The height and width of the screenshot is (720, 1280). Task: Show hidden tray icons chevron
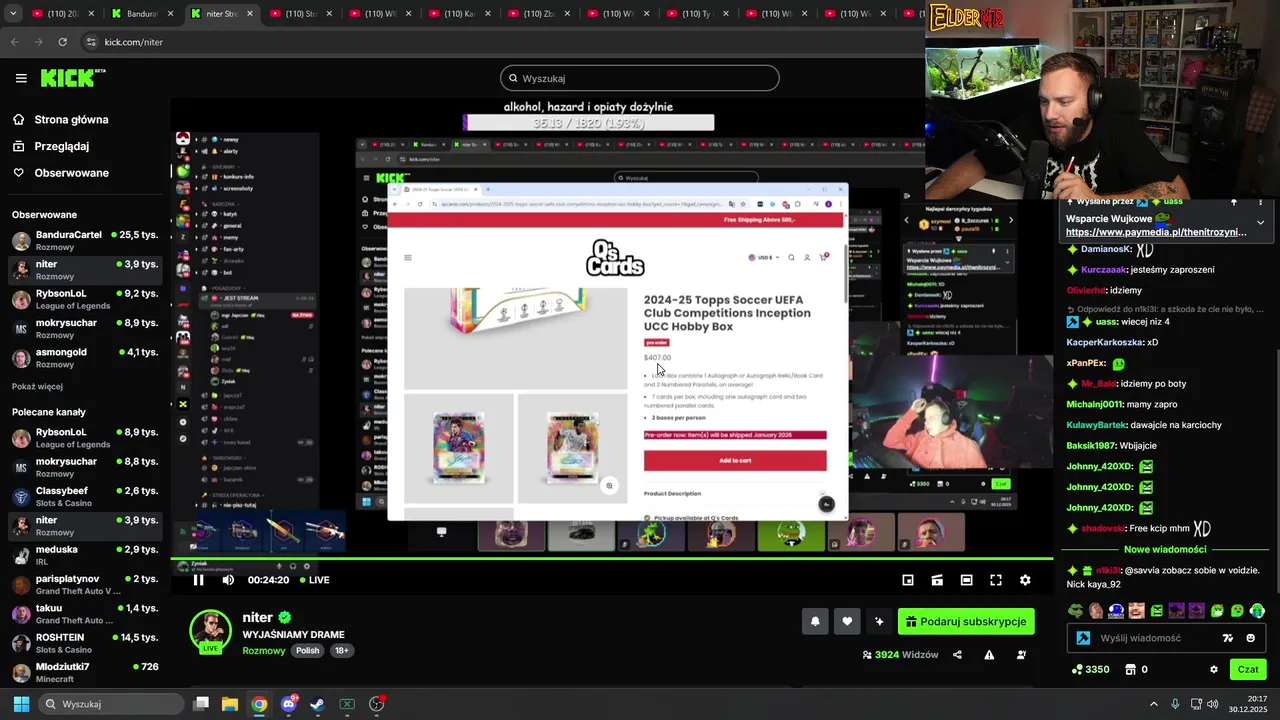click(1153, 704)
